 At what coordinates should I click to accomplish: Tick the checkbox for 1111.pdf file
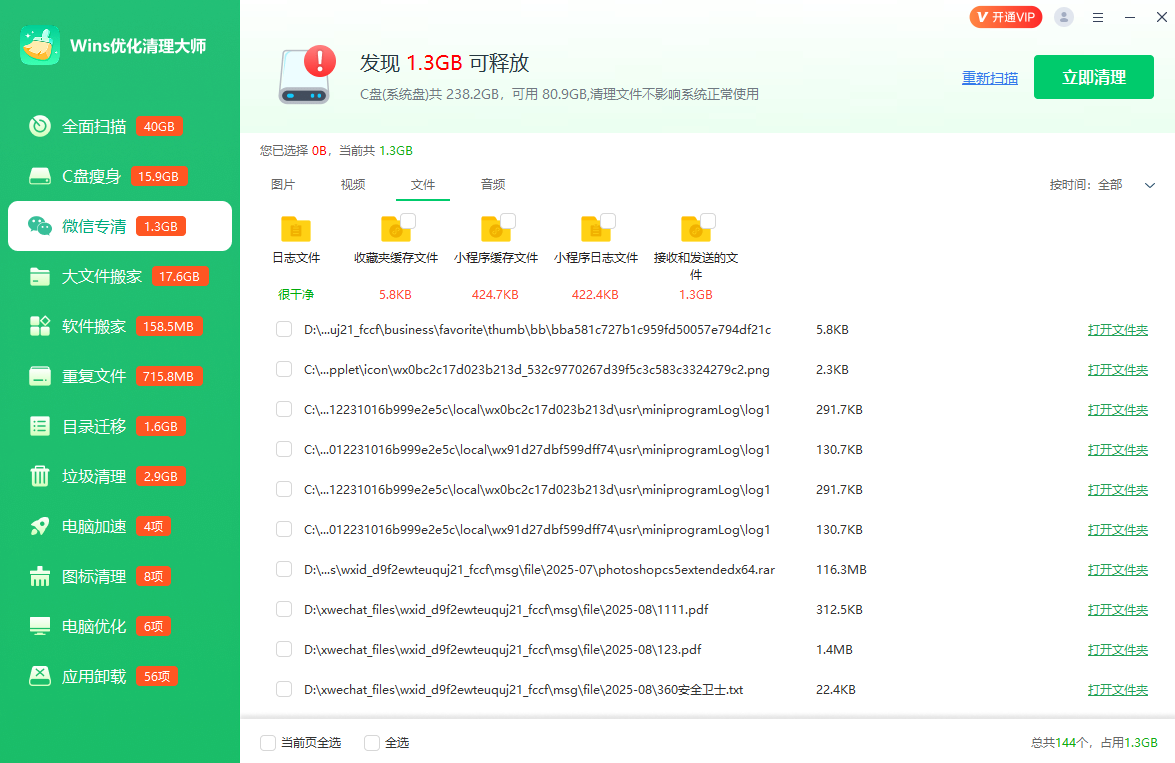point(284,609)
